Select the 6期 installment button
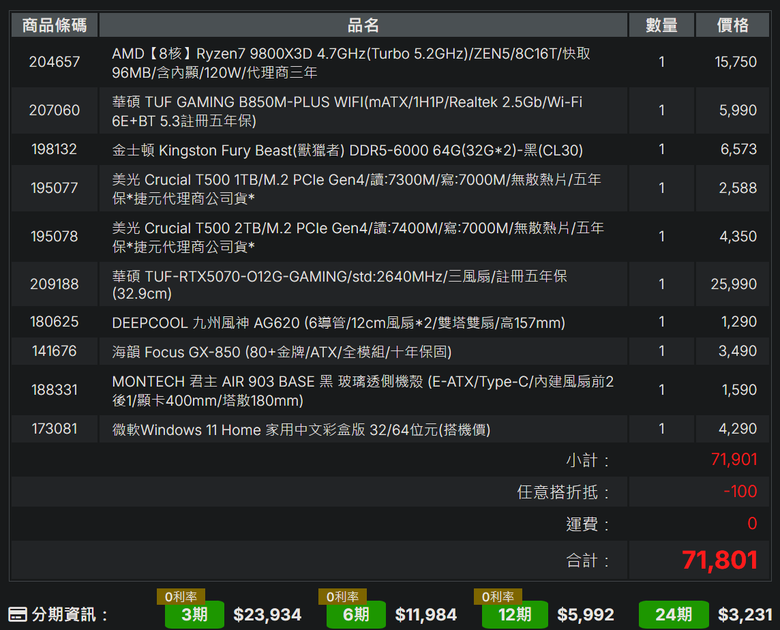 click(x=356, y=614)
